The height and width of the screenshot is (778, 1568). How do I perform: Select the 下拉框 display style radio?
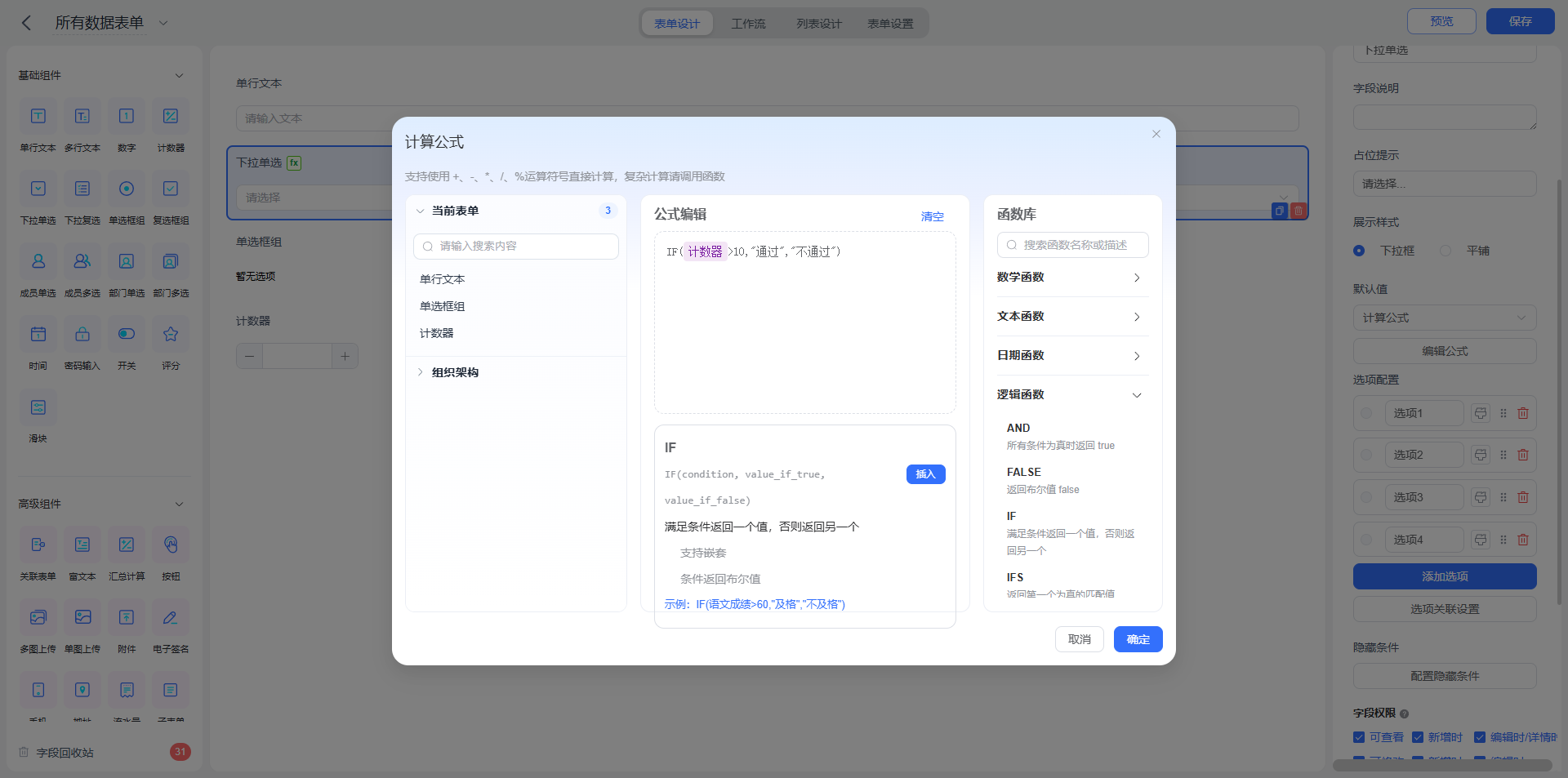tap(1359, 251)
